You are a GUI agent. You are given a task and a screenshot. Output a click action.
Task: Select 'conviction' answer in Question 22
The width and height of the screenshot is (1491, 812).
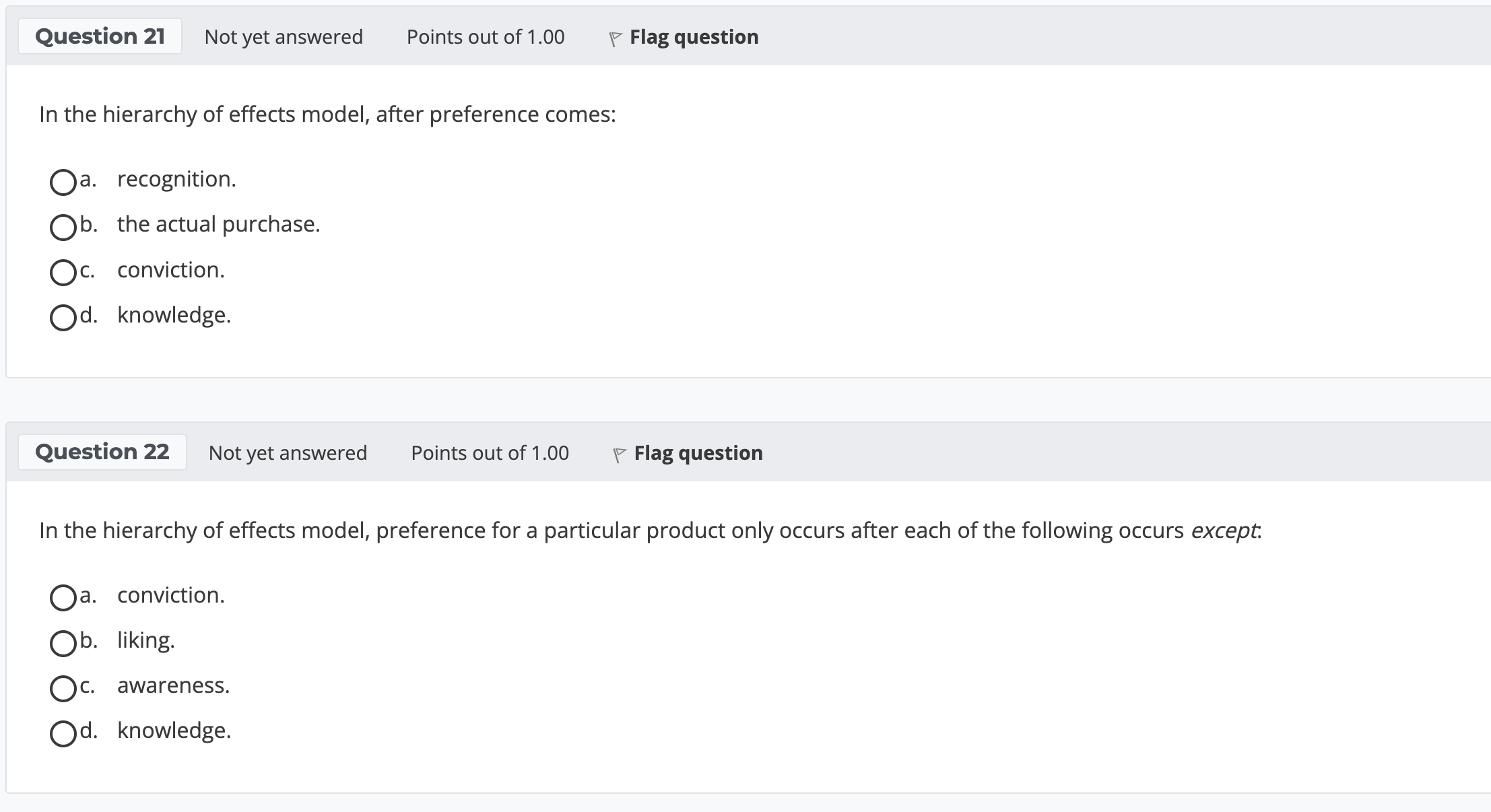(63, 597)
